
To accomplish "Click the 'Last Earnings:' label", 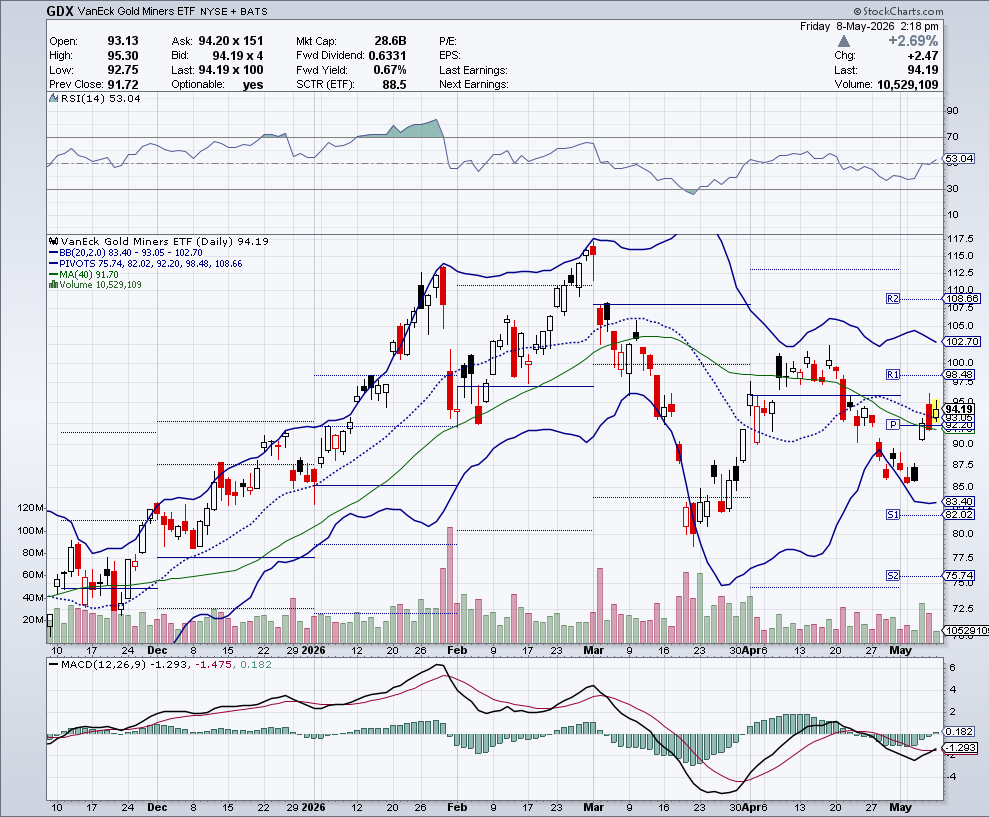I will pyautogui.click(x=473, y=70).
